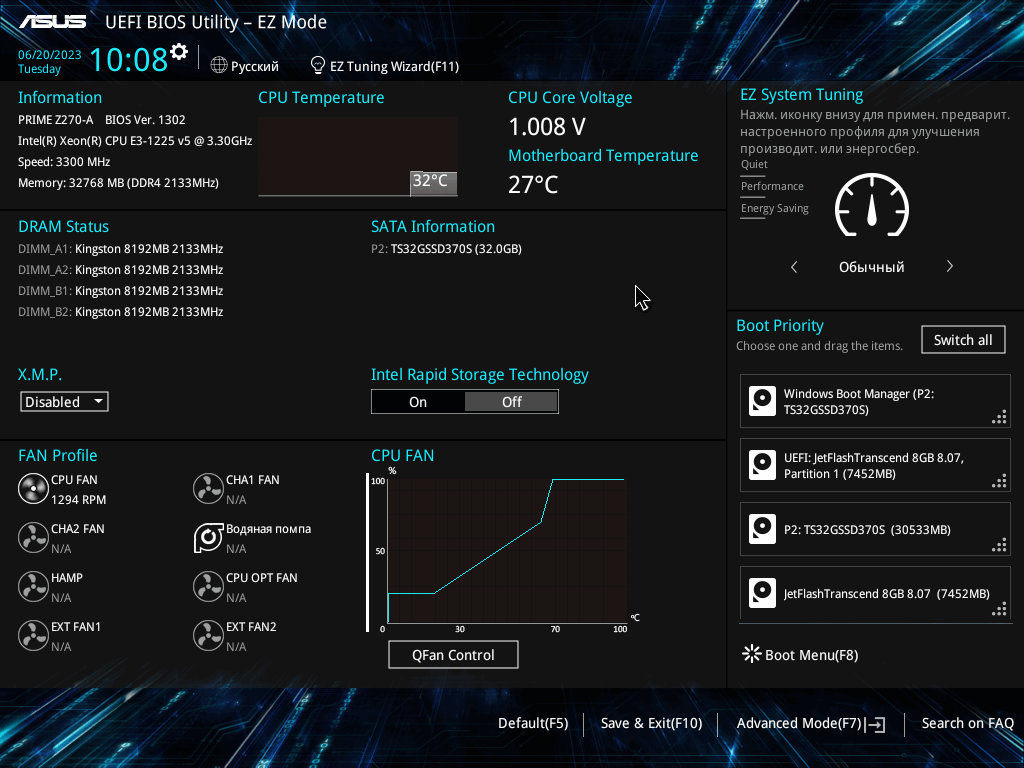Click DIMM_A2 Kingston 8192MB 2133MHz row

[x=121, y=270]
